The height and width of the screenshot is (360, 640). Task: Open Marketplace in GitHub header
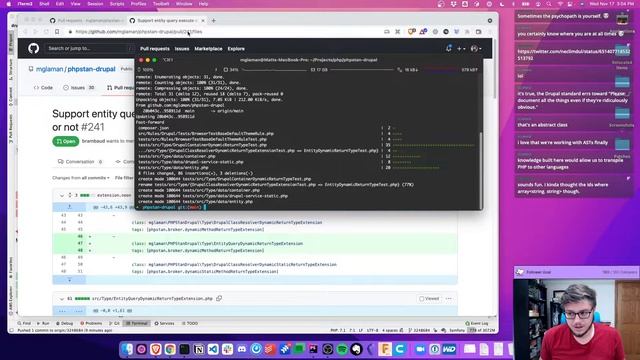pyautogui.click(x=208, y=49)
